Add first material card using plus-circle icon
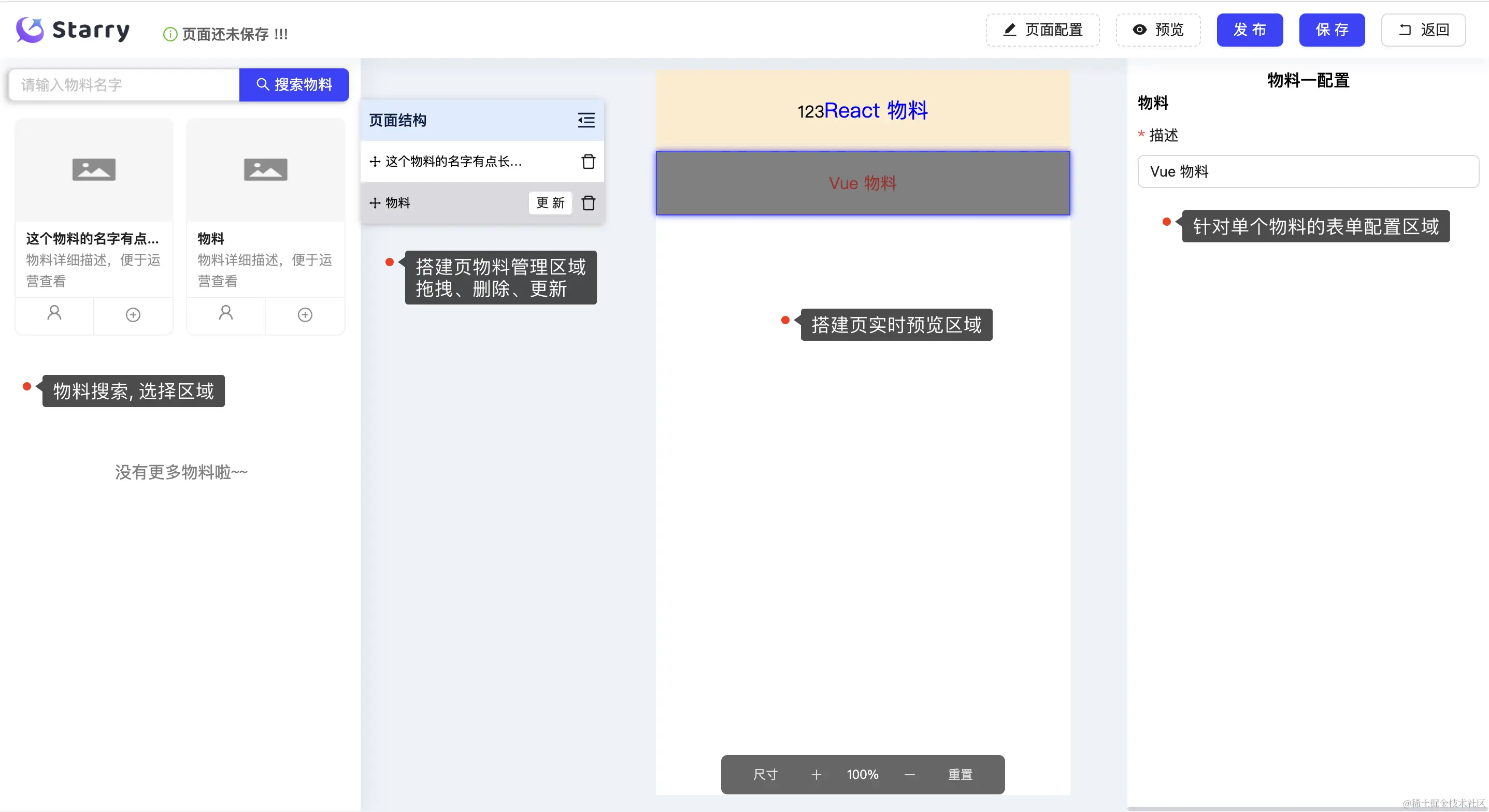1489x812 pixels. [133, 314]
